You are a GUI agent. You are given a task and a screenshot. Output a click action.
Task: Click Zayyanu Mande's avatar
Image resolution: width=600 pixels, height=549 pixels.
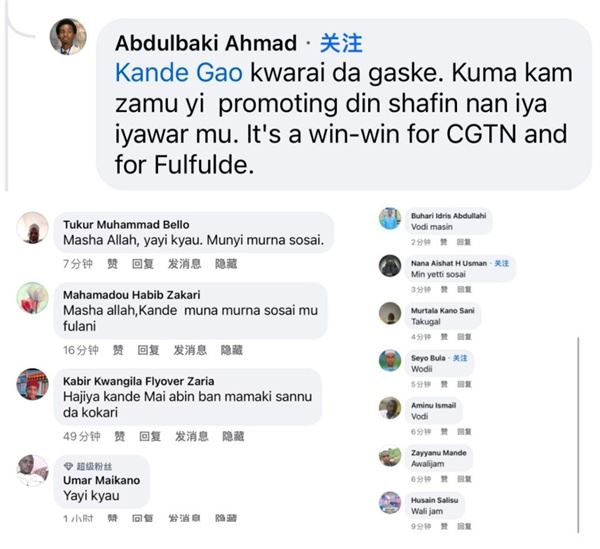pos(390,456)
